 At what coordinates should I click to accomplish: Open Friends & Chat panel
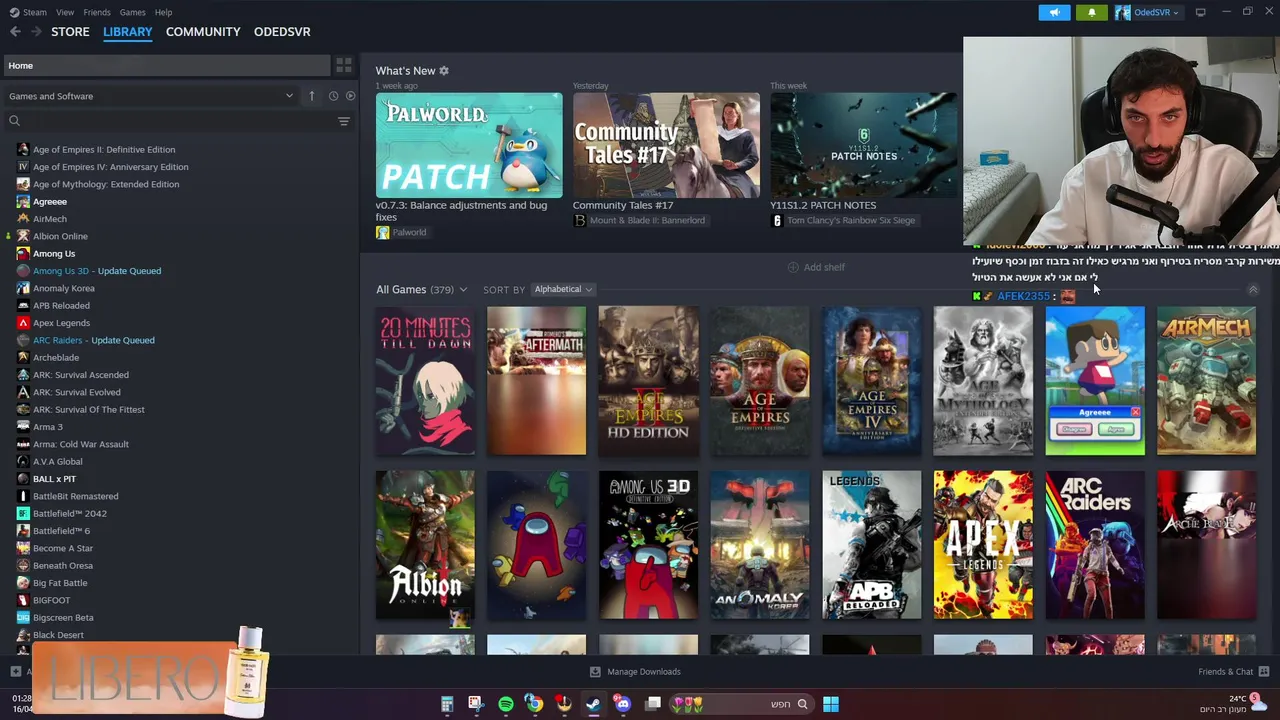[x=1233, y=672]
